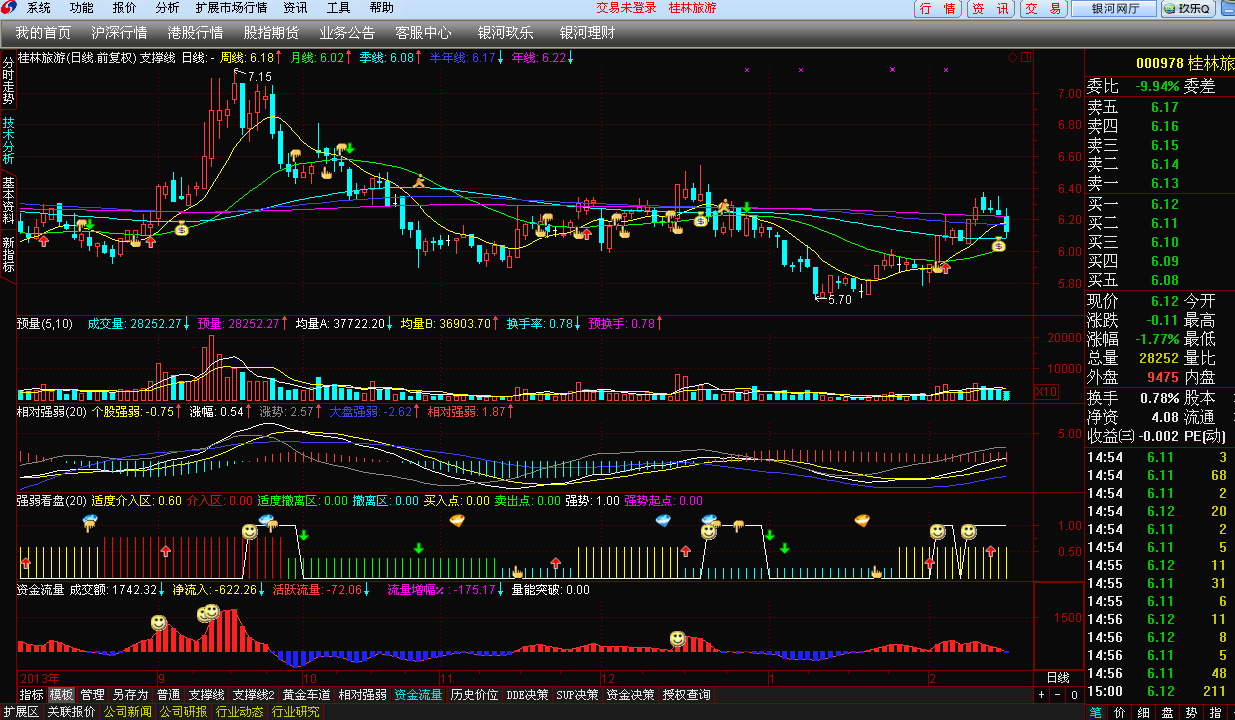Open the 工具 menu

pyautogui.click(x=338, y=8)
